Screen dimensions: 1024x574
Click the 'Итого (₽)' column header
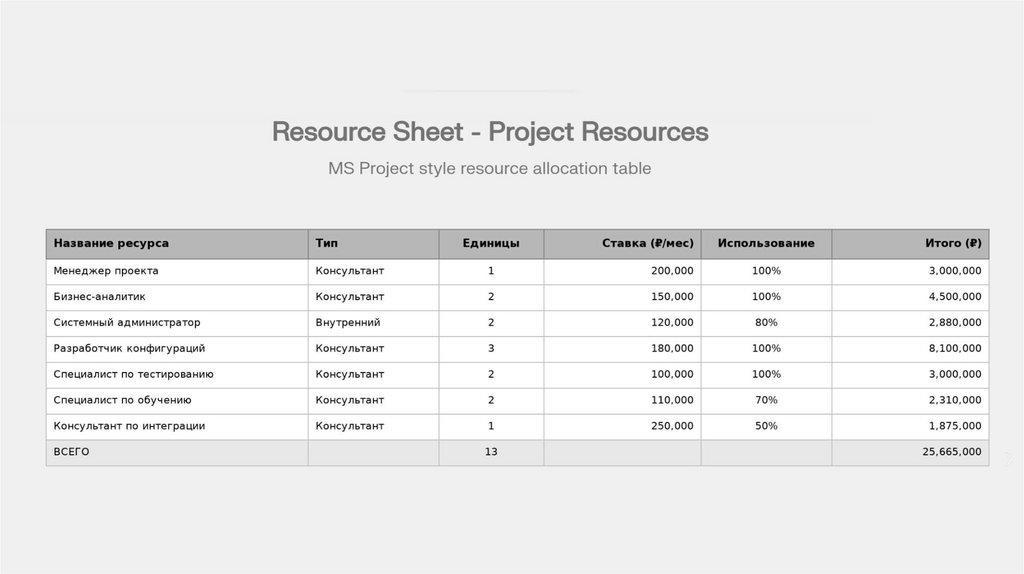pos(953,243)
